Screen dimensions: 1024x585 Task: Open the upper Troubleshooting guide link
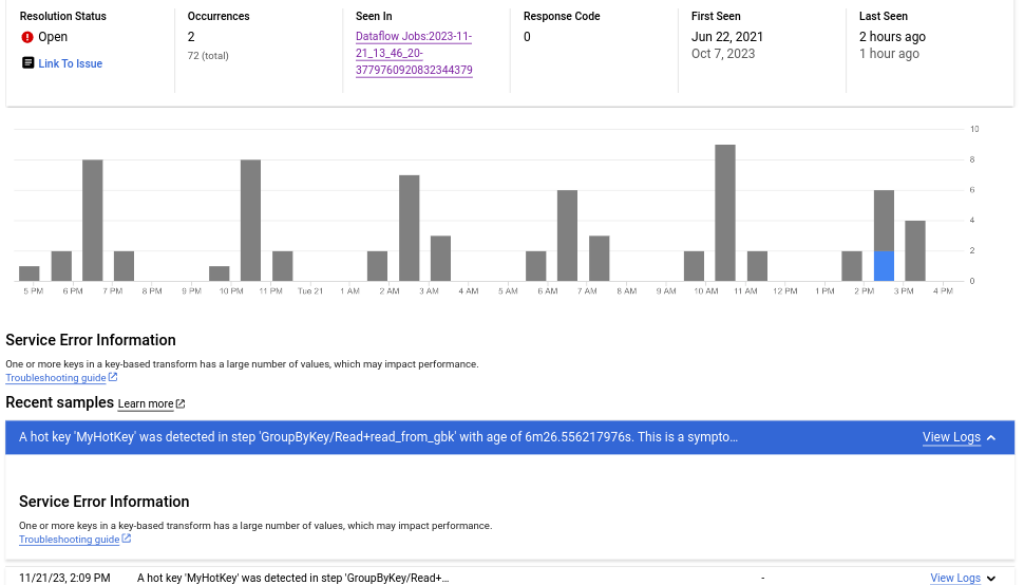(x=56, y=378)
